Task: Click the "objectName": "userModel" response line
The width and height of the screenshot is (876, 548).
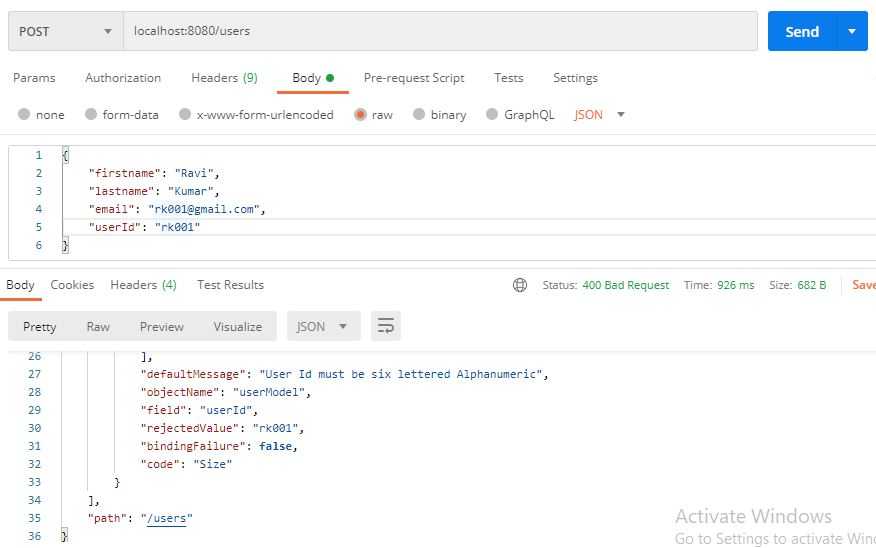Action: point(226,392)
